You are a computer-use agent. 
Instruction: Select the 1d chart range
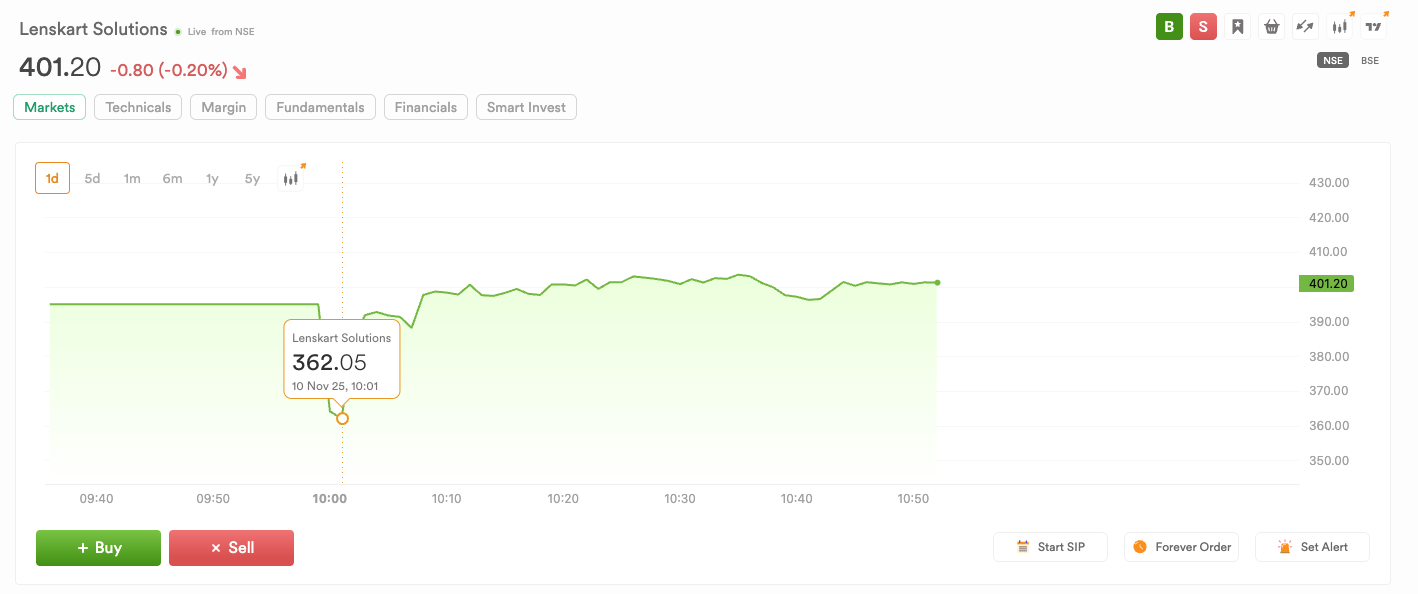pyautogui.click(x=52, y=179)
